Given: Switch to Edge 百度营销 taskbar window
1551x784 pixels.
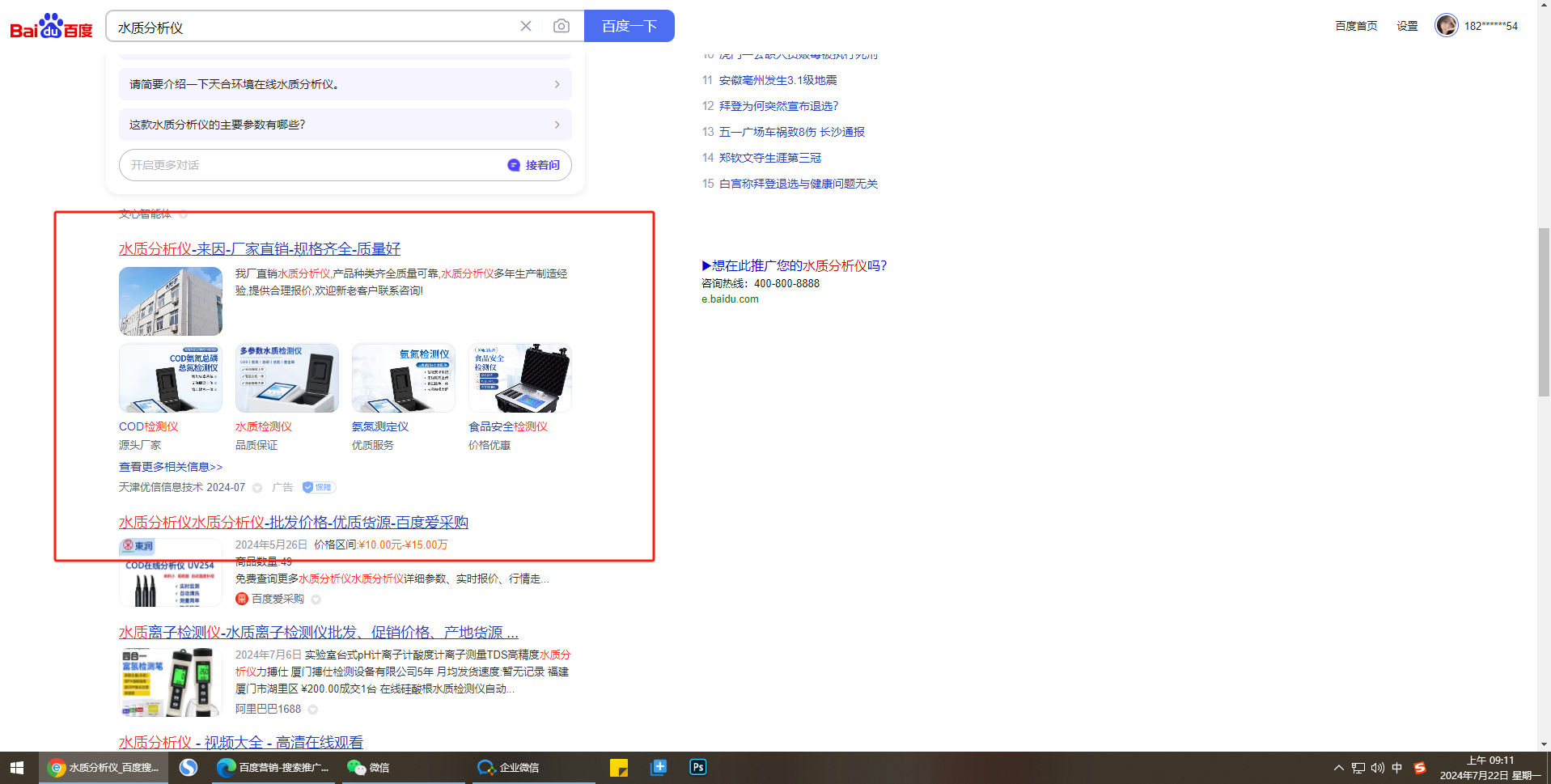Looking at the screenshot, I should 273,768.
